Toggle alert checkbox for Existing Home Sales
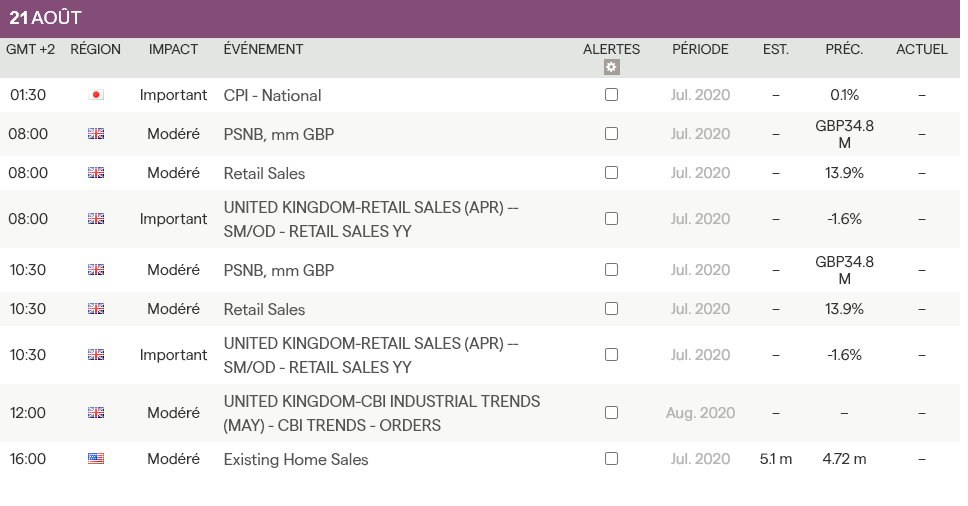Viewport: 968px width, 506px height. click(x=612, y=459)
